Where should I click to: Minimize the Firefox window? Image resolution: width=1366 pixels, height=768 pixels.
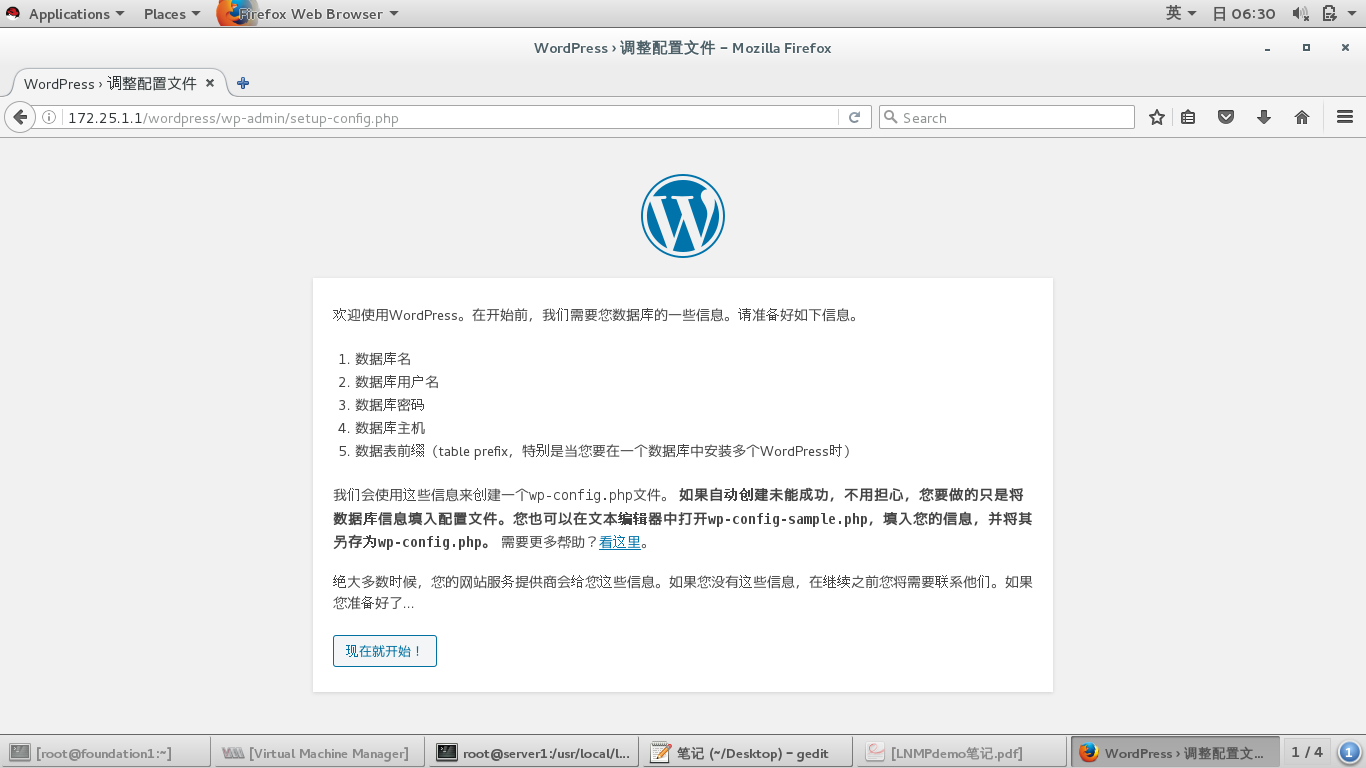coord(1268,48)
